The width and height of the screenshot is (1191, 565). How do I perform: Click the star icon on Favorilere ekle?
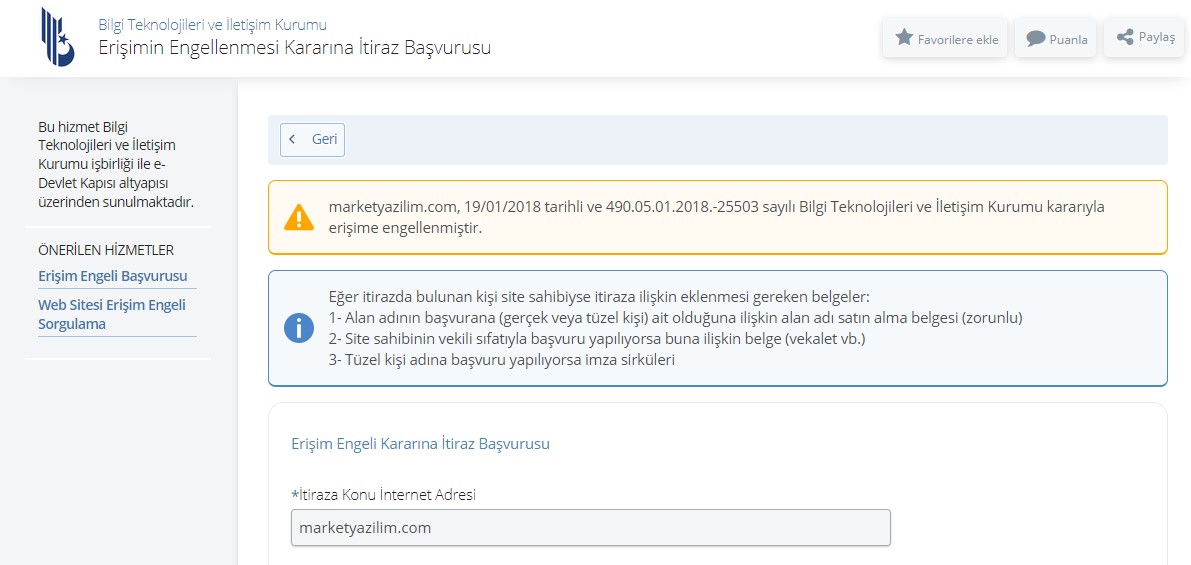point(904,38)
